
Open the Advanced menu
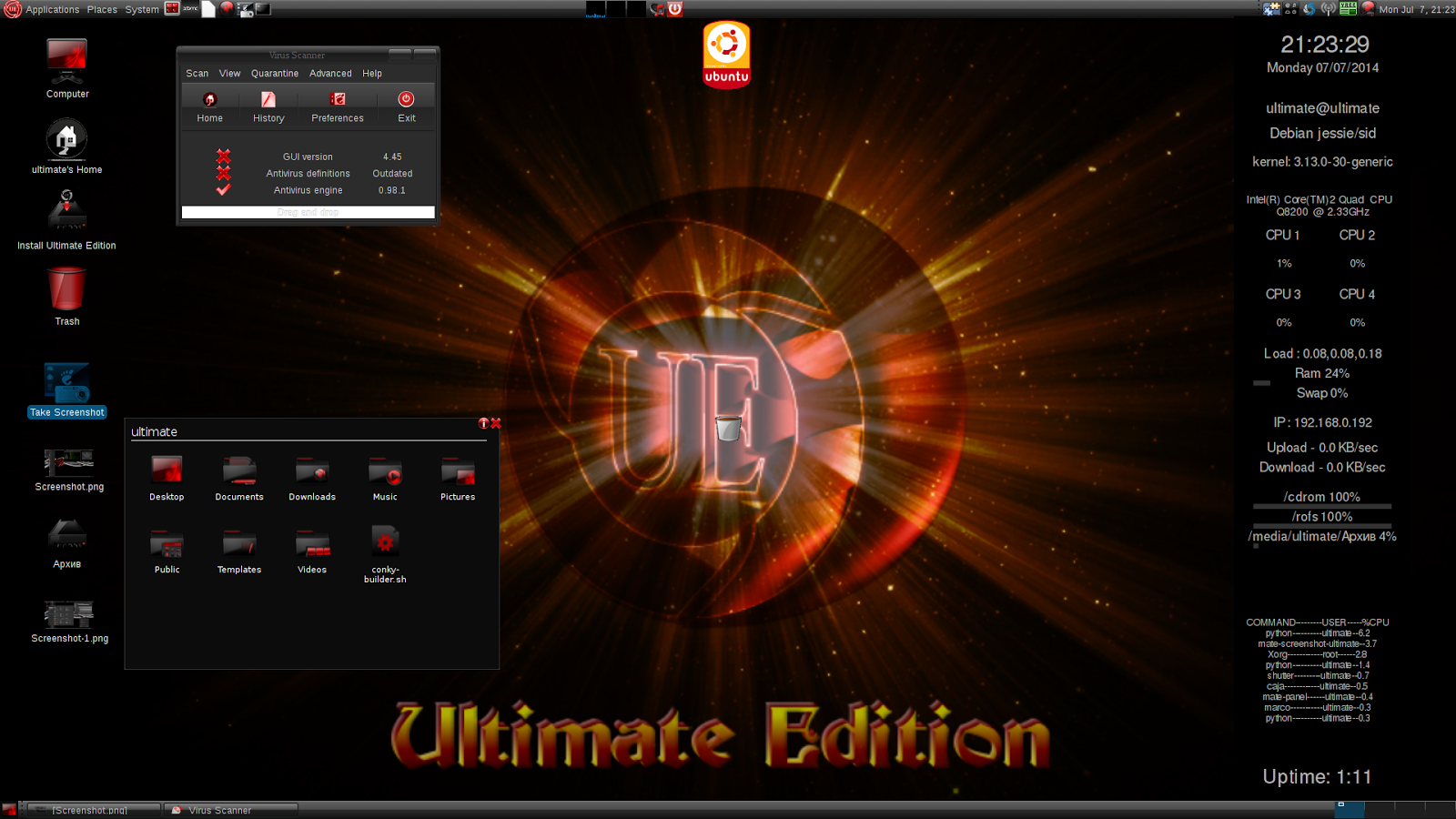click(x=330, y=74)
